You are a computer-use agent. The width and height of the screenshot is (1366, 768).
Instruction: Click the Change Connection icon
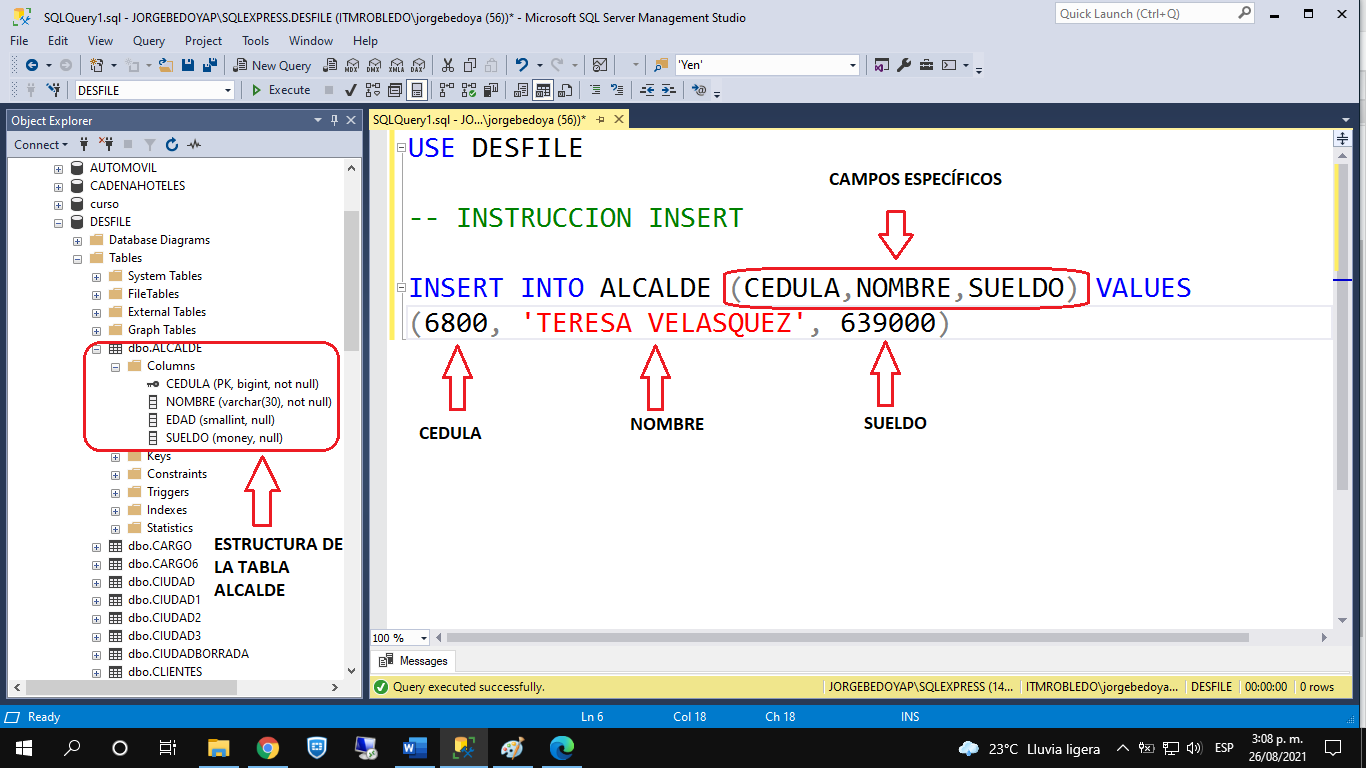pyautogui.click(x=53, y=90)
